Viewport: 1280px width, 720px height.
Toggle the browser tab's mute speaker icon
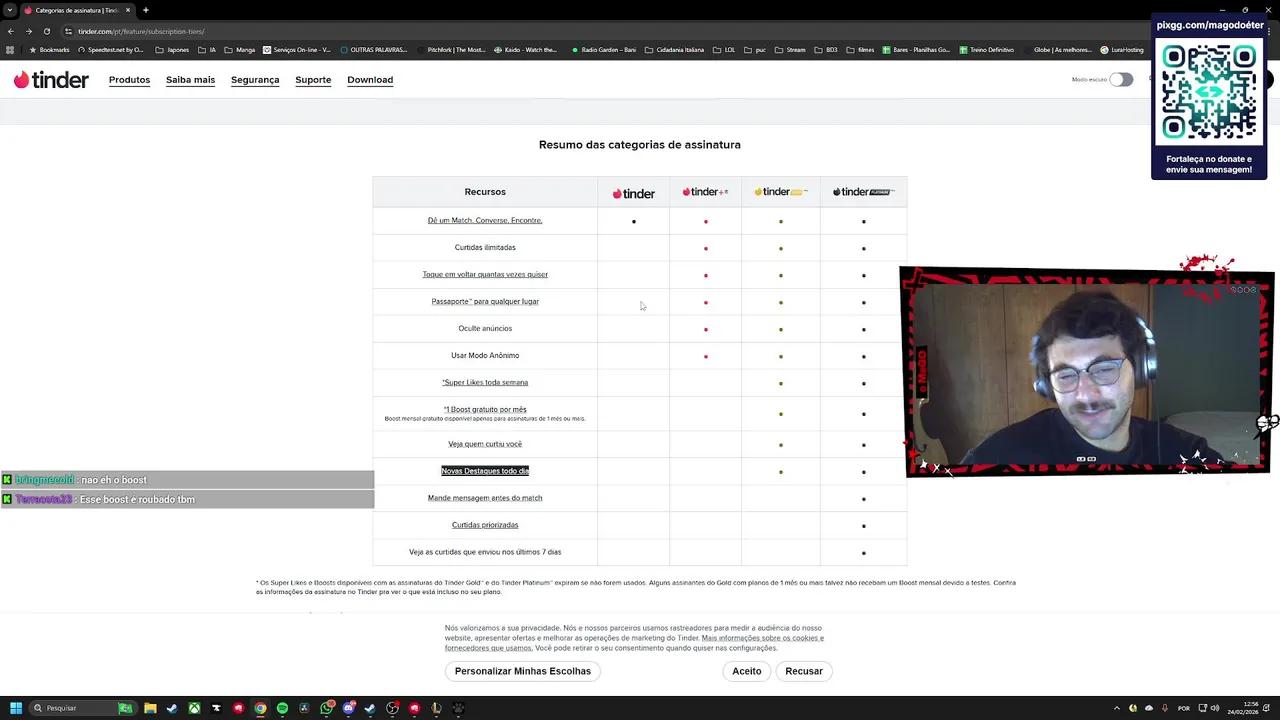[29, 10]
